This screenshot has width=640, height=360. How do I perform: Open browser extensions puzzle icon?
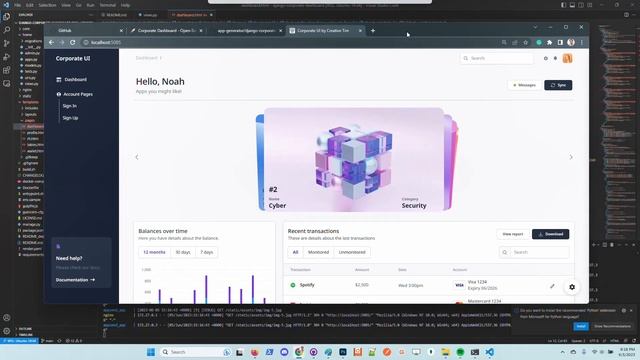tap(549, 42)
